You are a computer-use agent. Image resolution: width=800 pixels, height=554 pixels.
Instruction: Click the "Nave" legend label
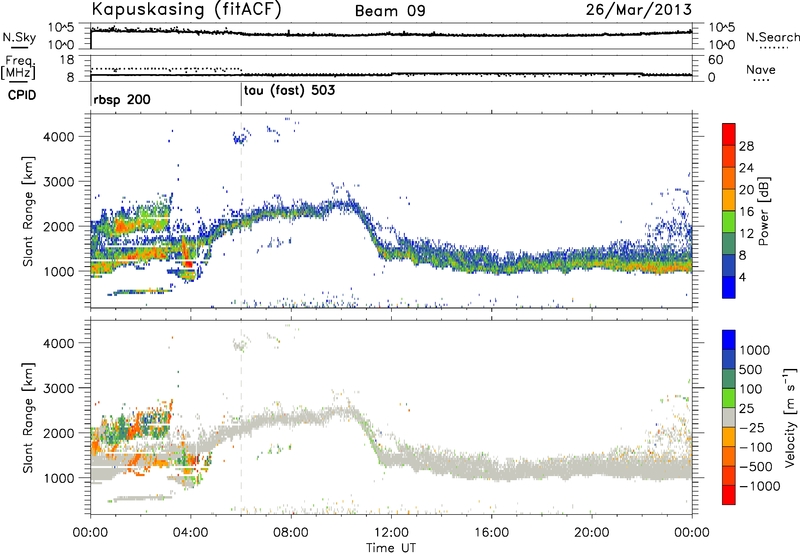click(761, 69)
